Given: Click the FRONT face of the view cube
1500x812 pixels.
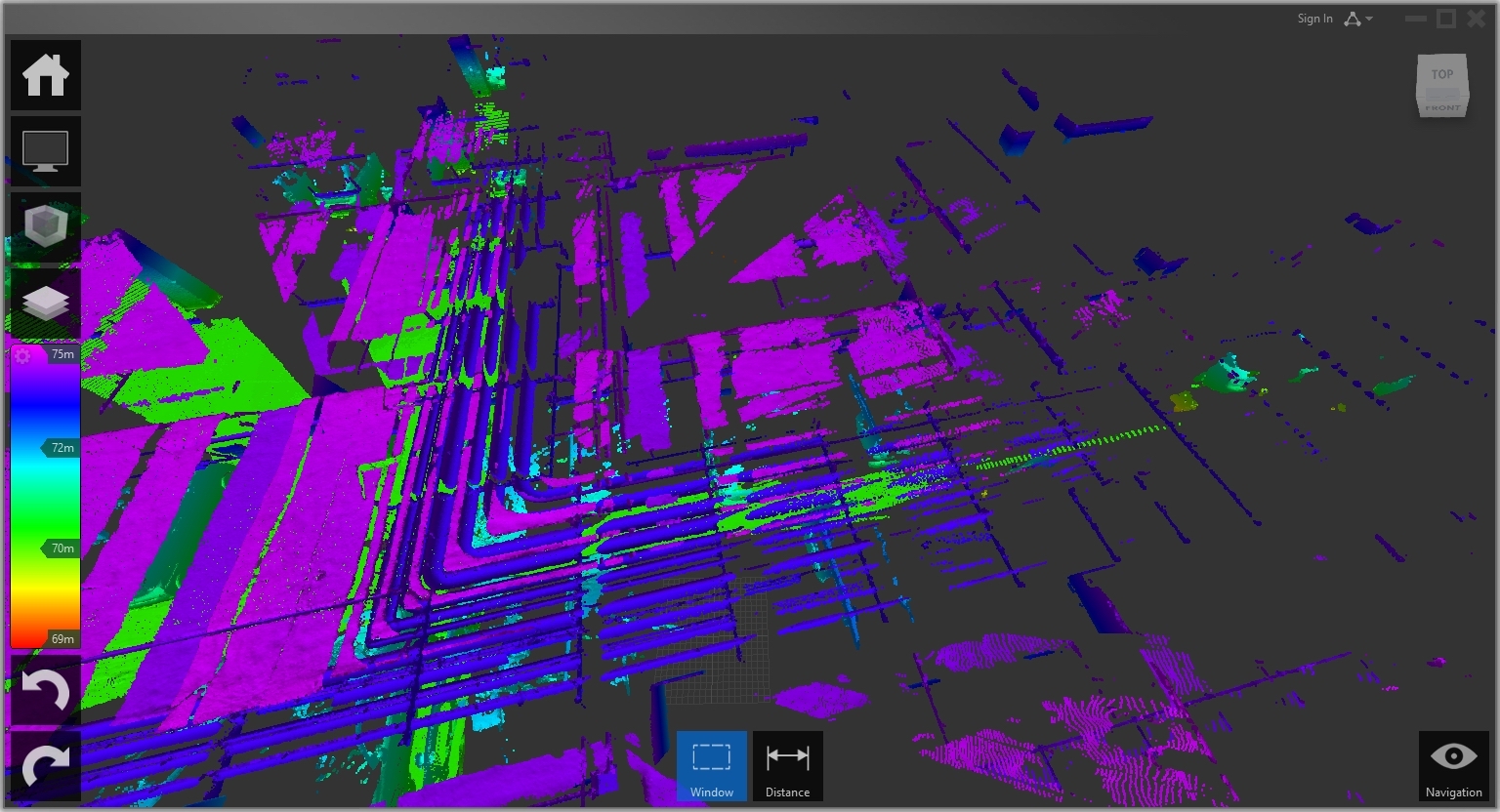Looking at the screenshot, I should pos(1442,107).
